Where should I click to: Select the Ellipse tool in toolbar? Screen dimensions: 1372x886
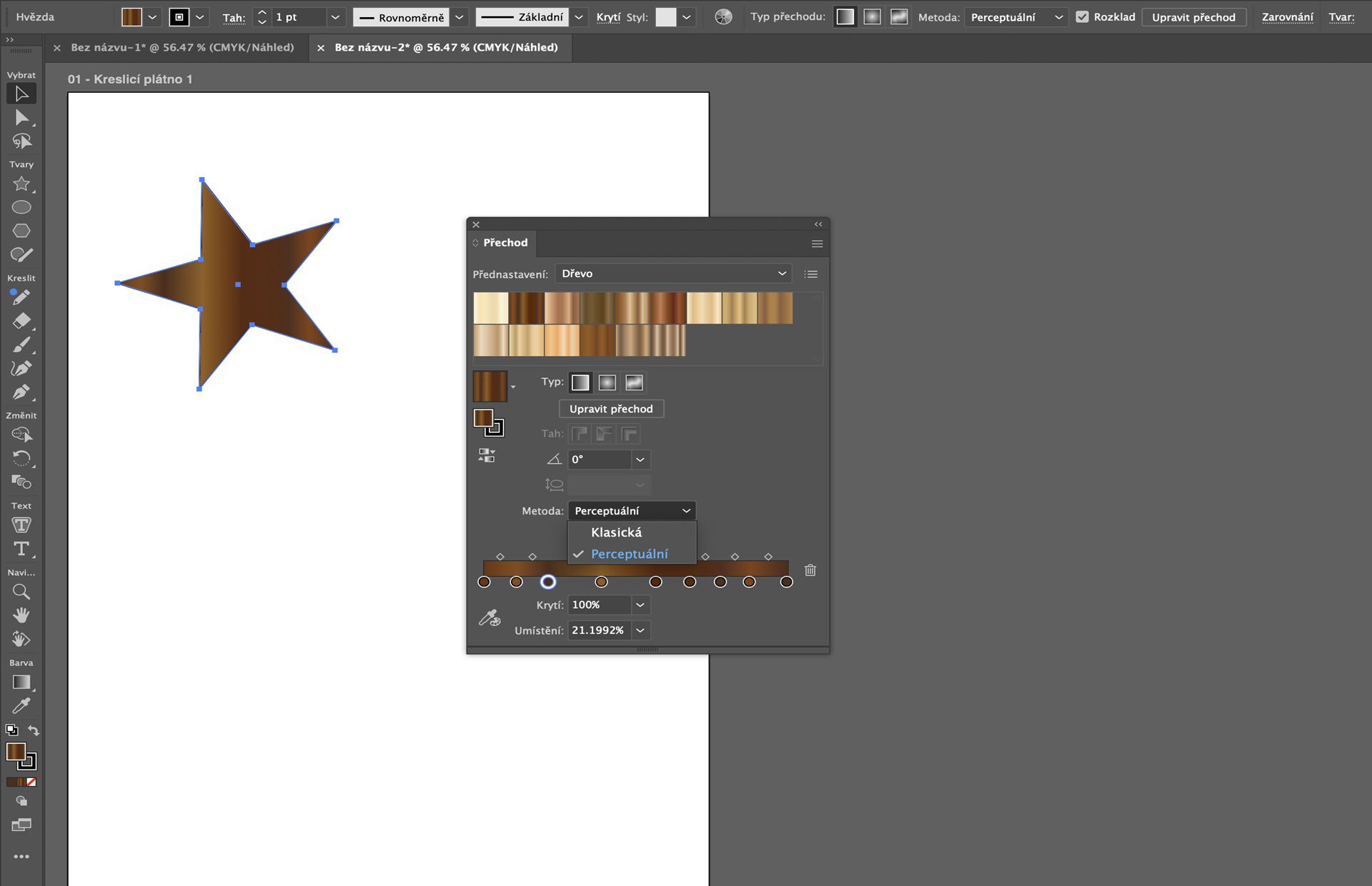[x=21, y=207]
